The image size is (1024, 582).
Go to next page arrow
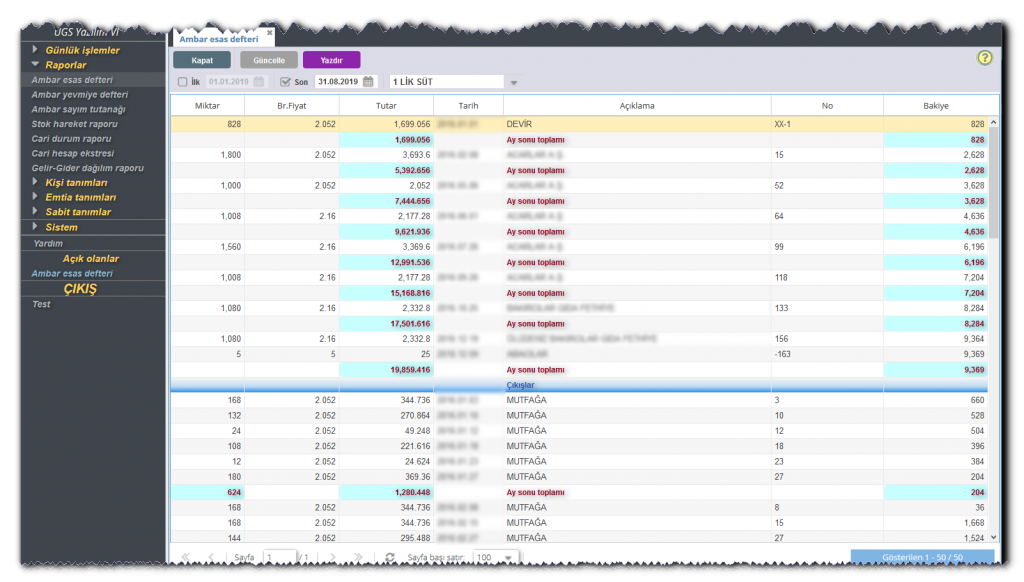333,557
